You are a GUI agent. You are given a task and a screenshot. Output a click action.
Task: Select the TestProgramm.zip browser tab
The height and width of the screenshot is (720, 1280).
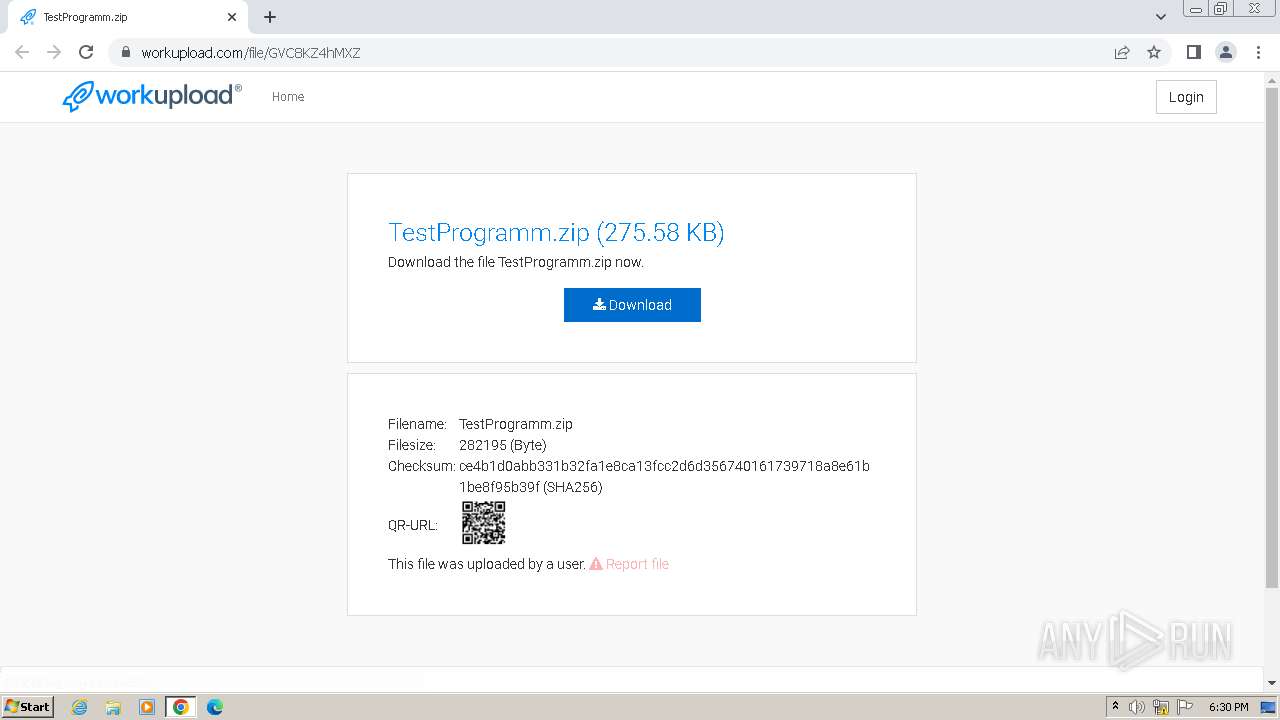tap(127, 17)
